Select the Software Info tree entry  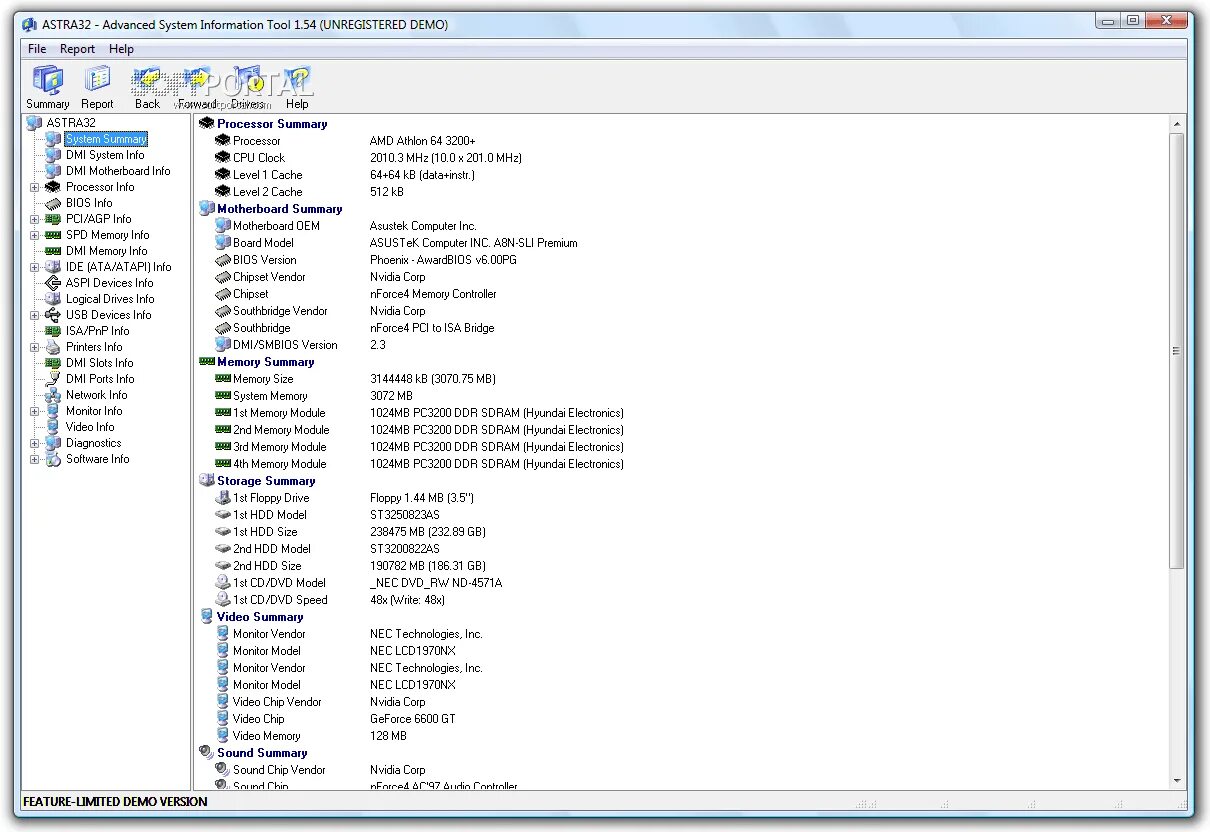click(x=96, y=459)
